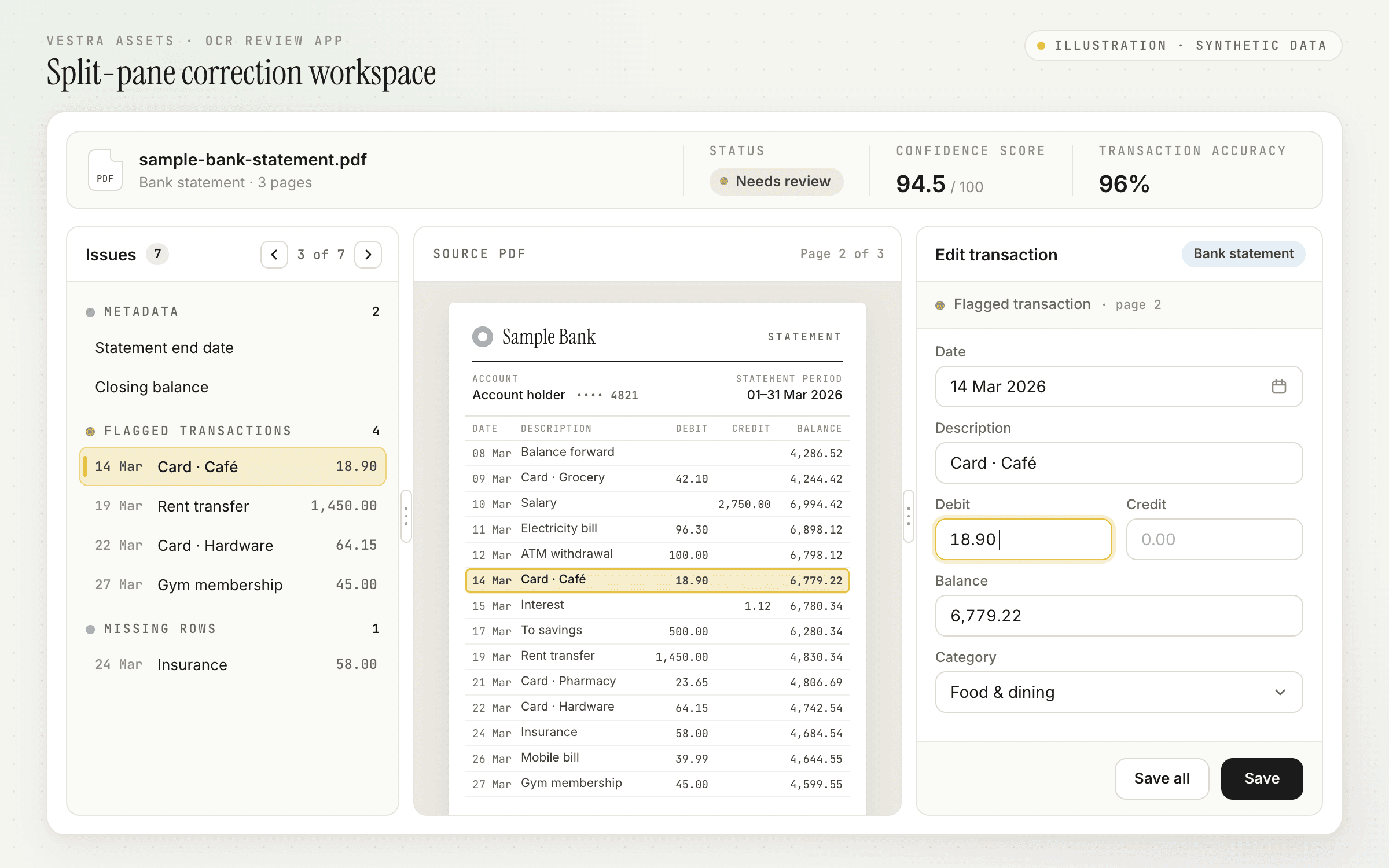The width and height of the screenshot is (1389, 868).
Task: Focus the Debit input field
Action: coord(1023,539)
